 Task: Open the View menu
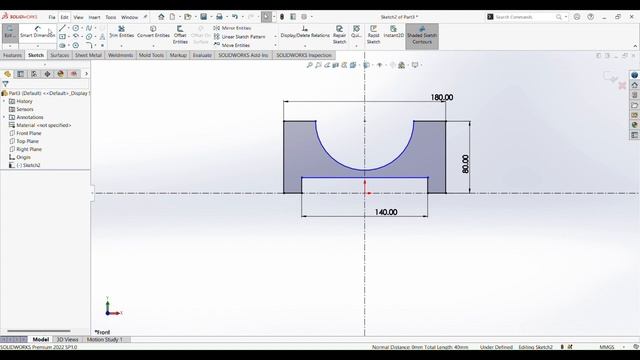[x=78, y=17]
